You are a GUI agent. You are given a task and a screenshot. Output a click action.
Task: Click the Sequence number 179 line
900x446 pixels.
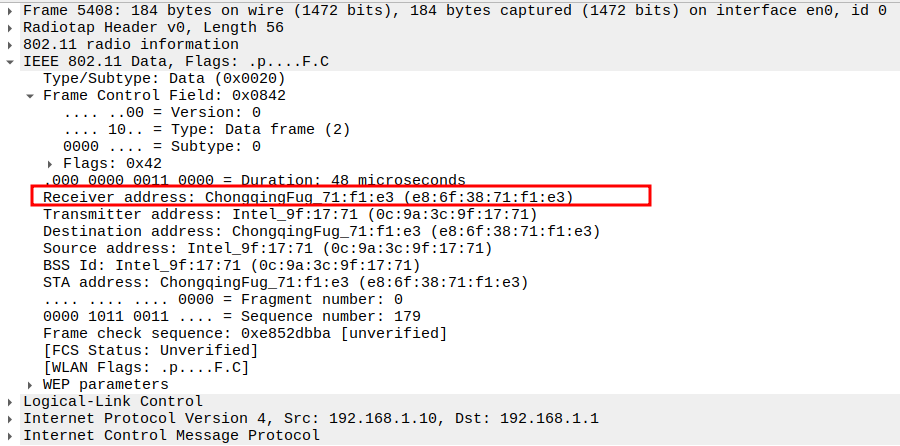[x=222, y=316]
